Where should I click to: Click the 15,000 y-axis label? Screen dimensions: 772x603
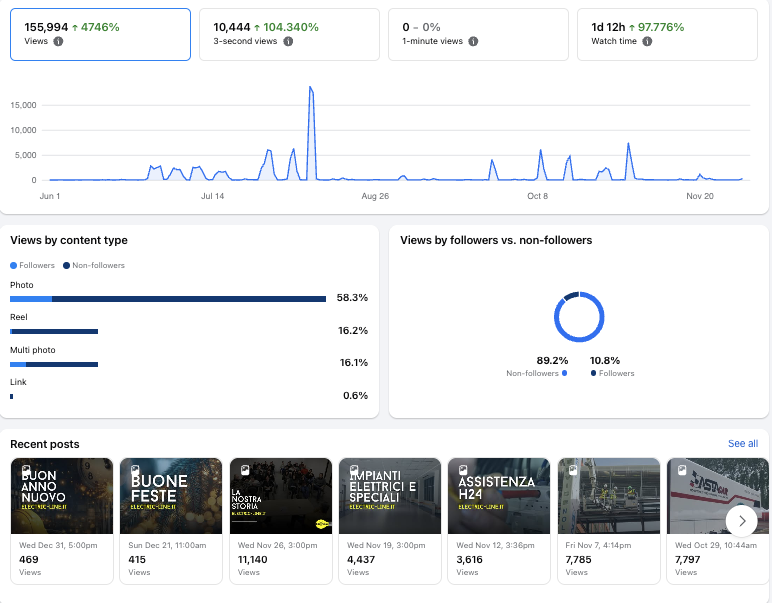pyautogui.click(x=23, y=105)
